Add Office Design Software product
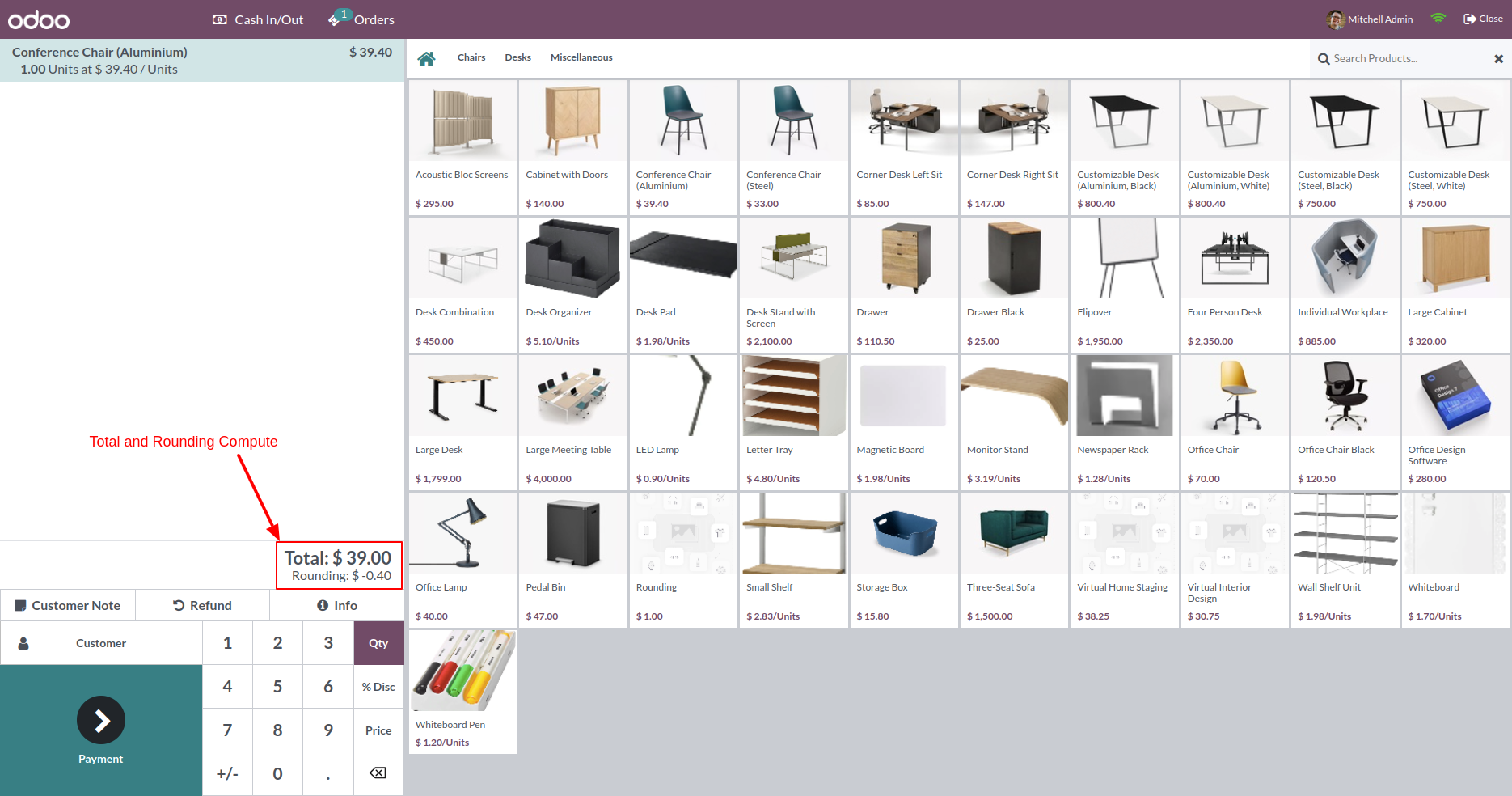This screenshot has height=796, width=1512. tap(1455, 422)
